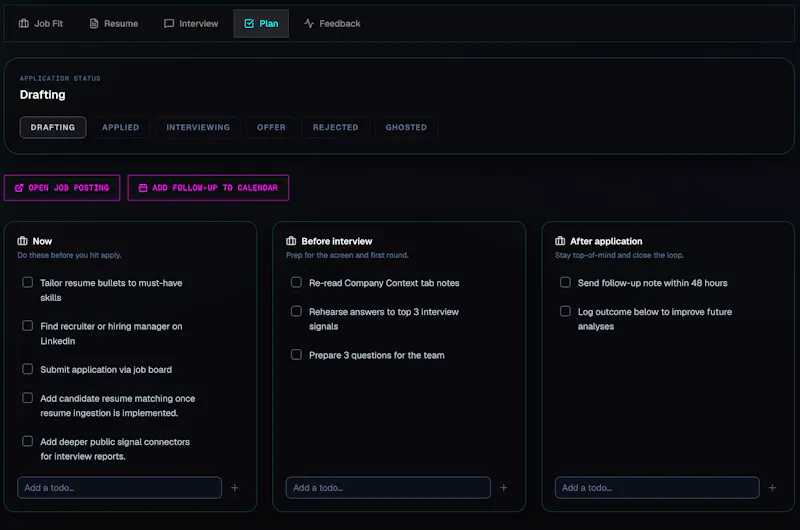Add follow-up to calendar
This screenshot has height=530, width=800.
point(208,188)
